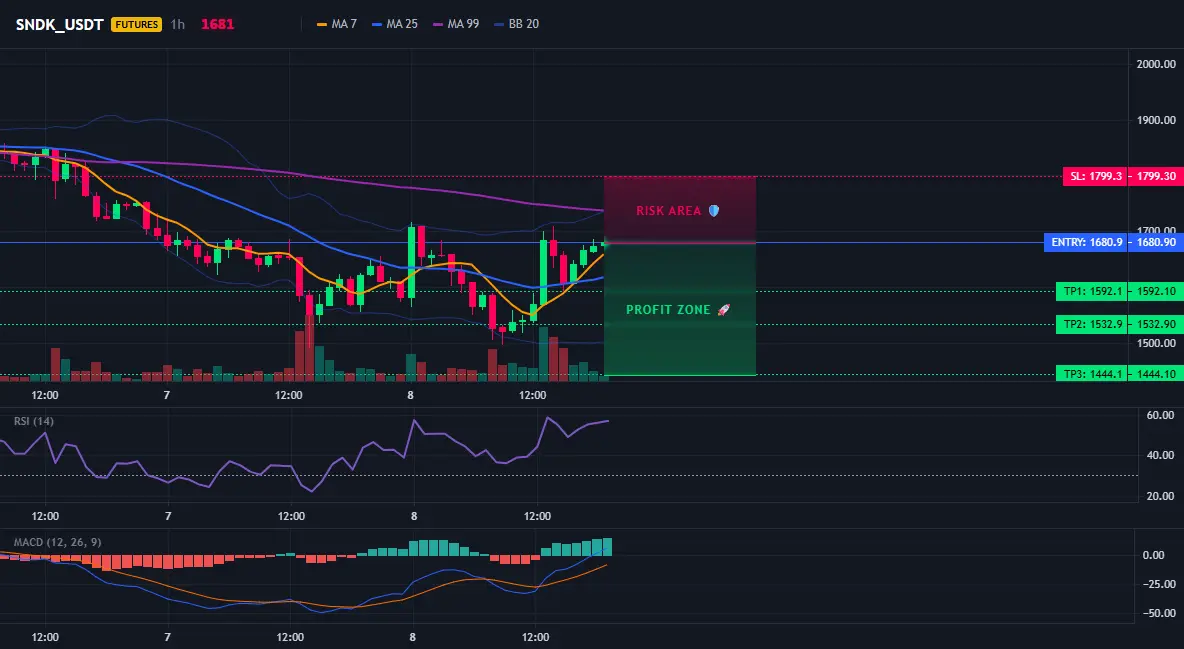This screenshot has width=1184, height=649.
Task: Toggle the BB 20 legend item
Action: pos(516,24)
